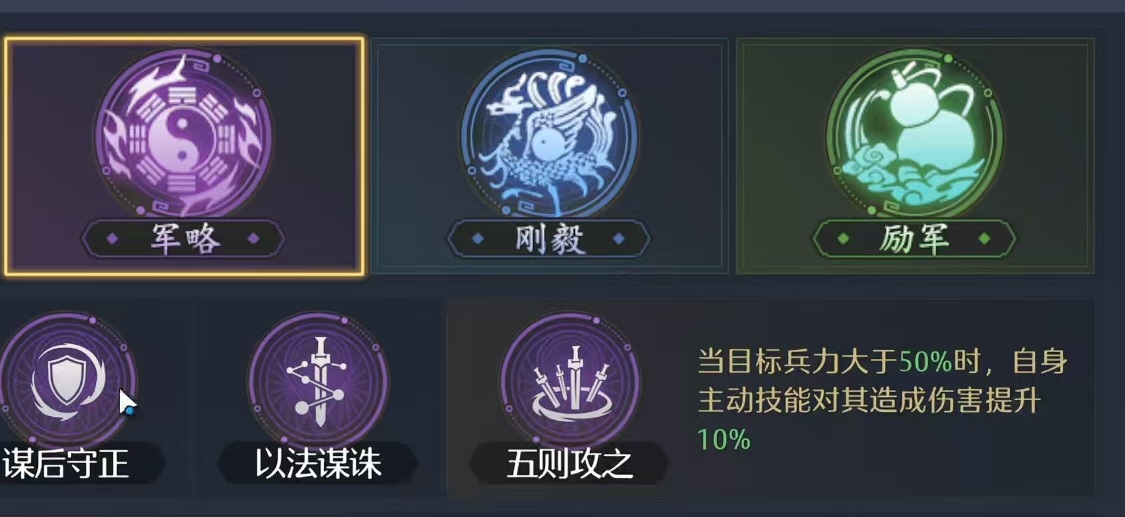Image resolution: width=1125 pixels, height=517 pixels.
Task: Choose the shield skill icon above 谋后守正
Action: point(66,381)
